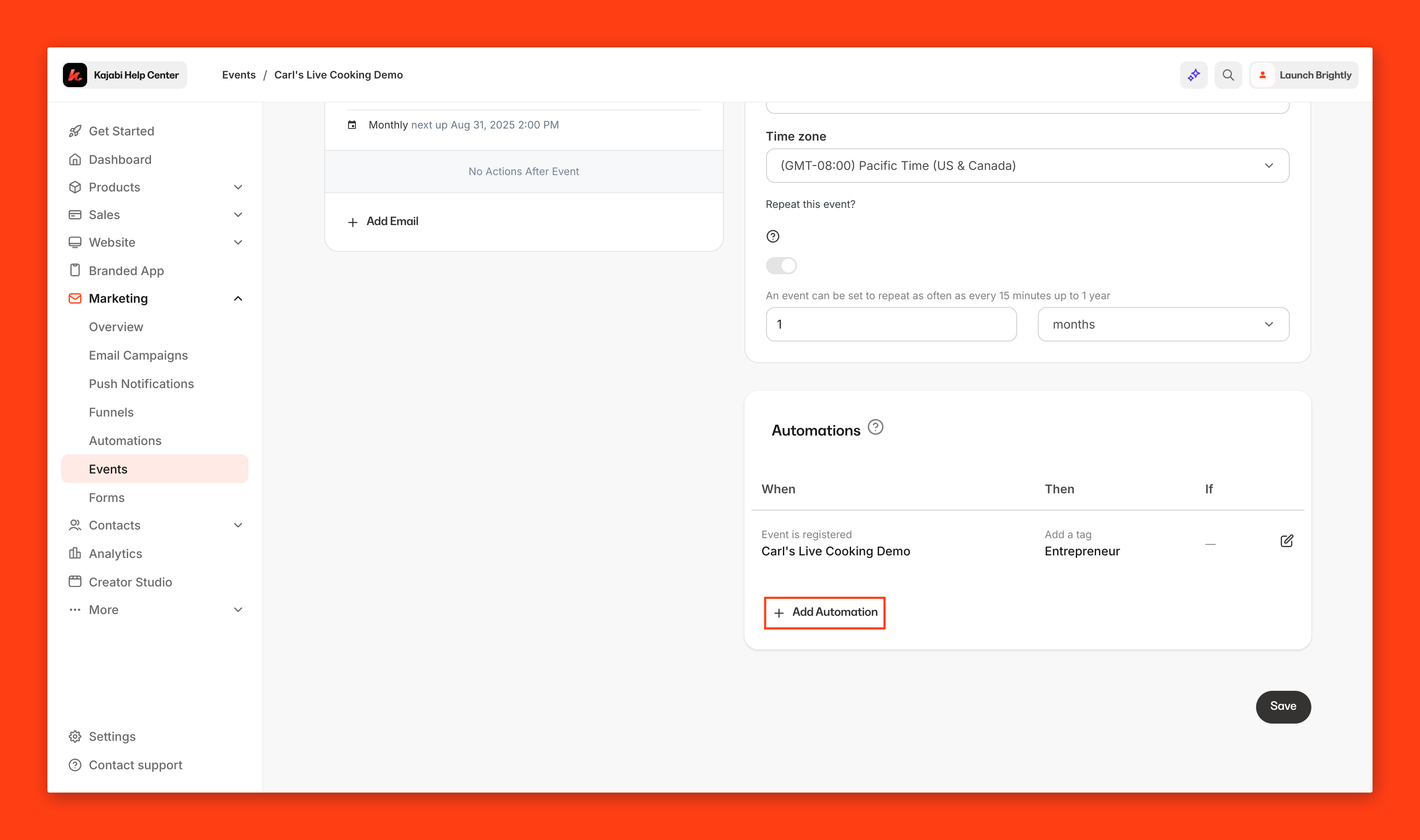Viewport: 1420px width, 840px height.
Task: Expand the Contacts sidebar section
Action: (238, 525)
